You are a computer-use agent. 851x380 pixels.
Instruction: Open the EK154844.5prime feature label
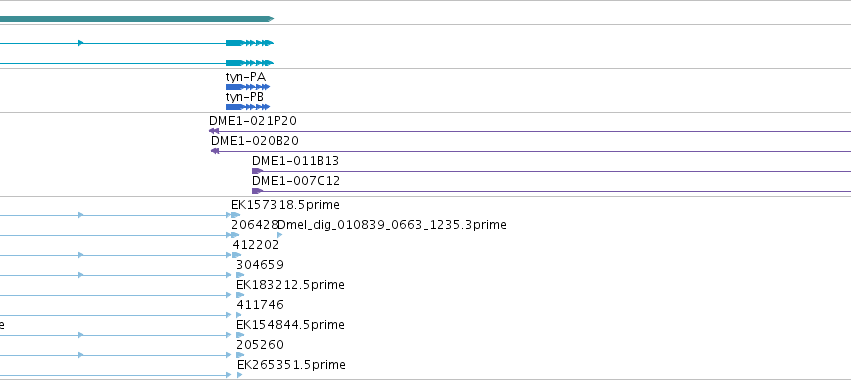pos(290,325)
